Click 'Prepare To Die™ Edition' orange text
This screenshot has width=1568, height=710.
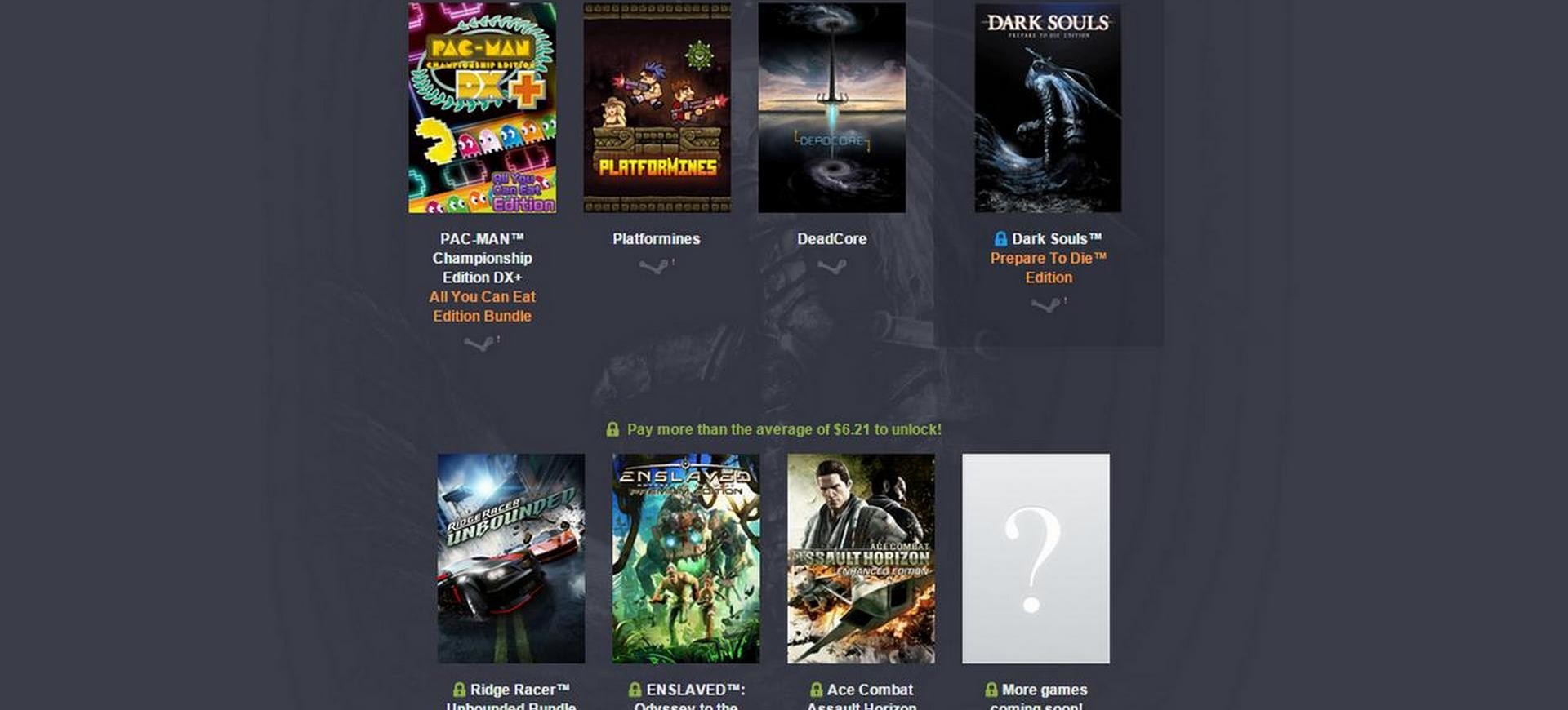pos(1049,268)
